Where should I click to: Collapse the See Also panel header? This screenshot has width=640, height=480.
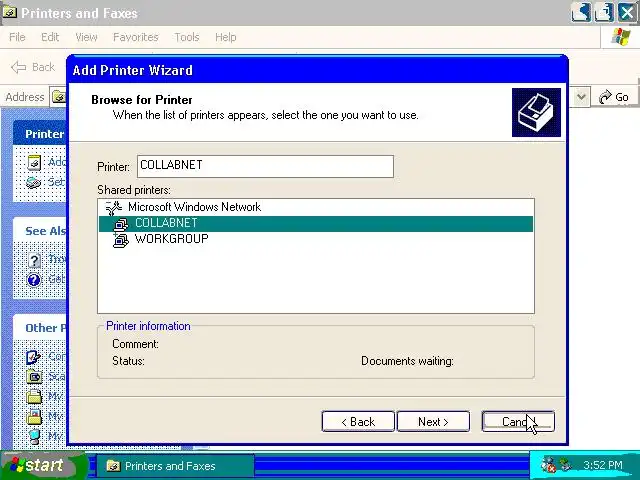(x=40, y=231)
